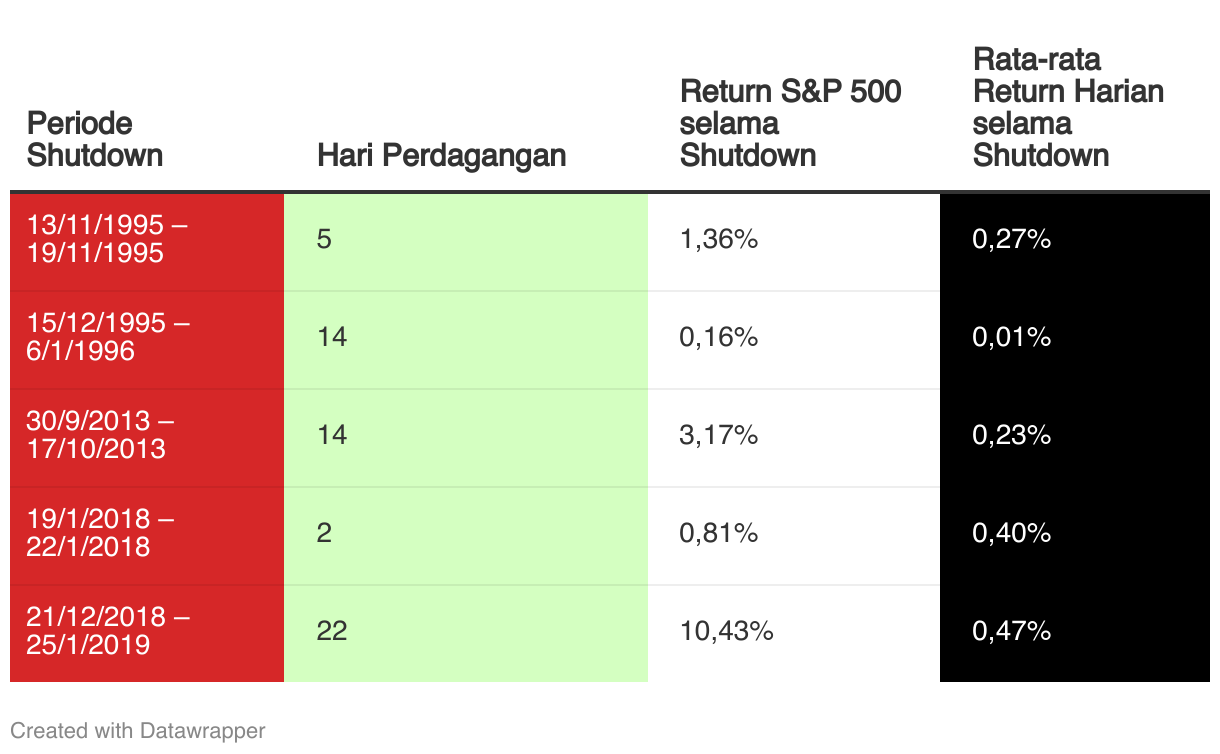The image size is (1220, 754).
Task: Click the 21/12/2018 – 25/1/2019 period cell
Action: tap(147, 631)
